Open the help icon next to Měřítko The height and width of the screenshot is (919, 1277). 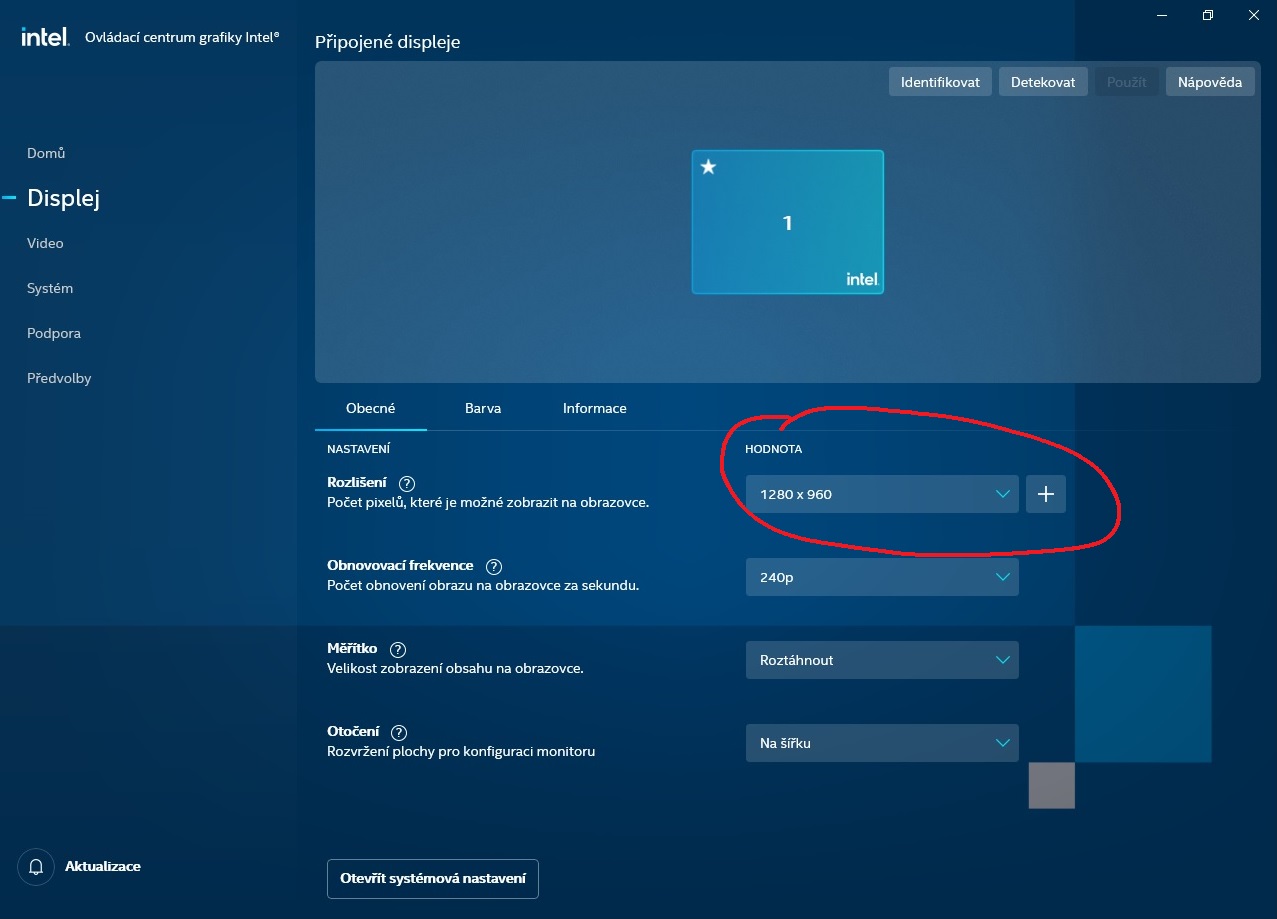coord(398,649)
